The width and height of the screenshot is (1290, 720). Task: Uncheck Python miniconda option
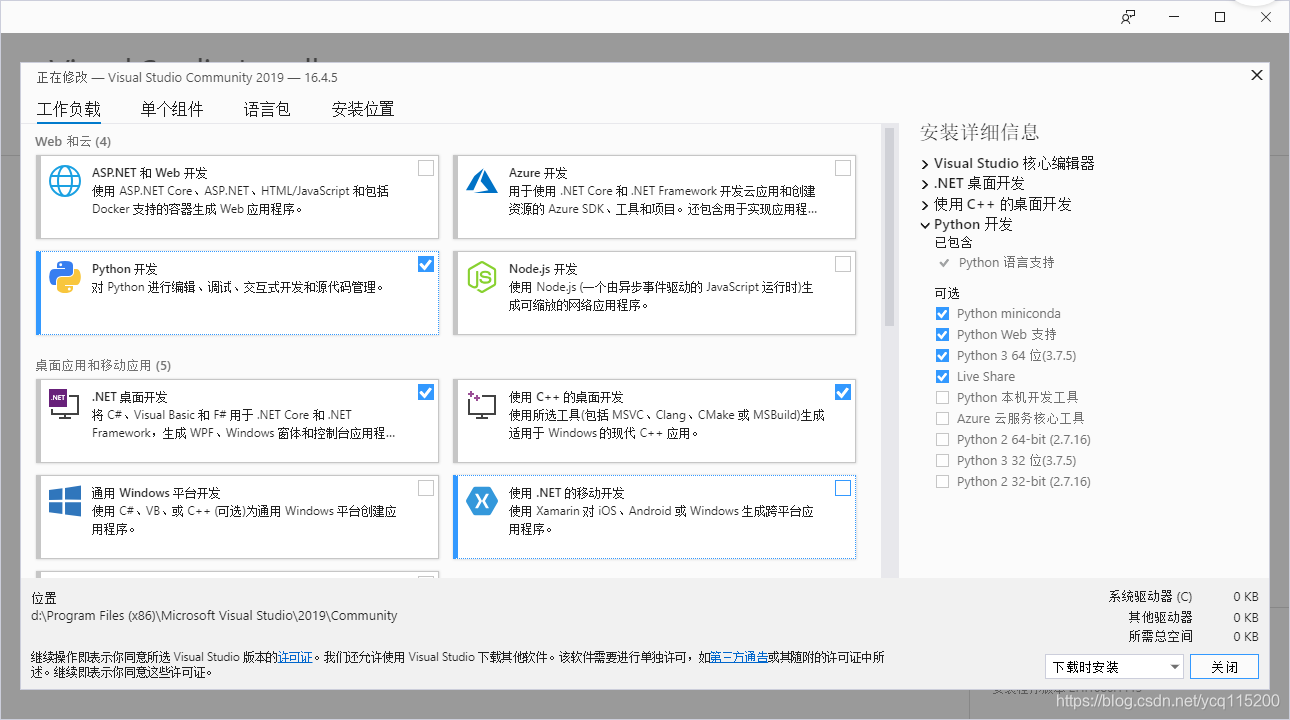[x=942, y=314]
